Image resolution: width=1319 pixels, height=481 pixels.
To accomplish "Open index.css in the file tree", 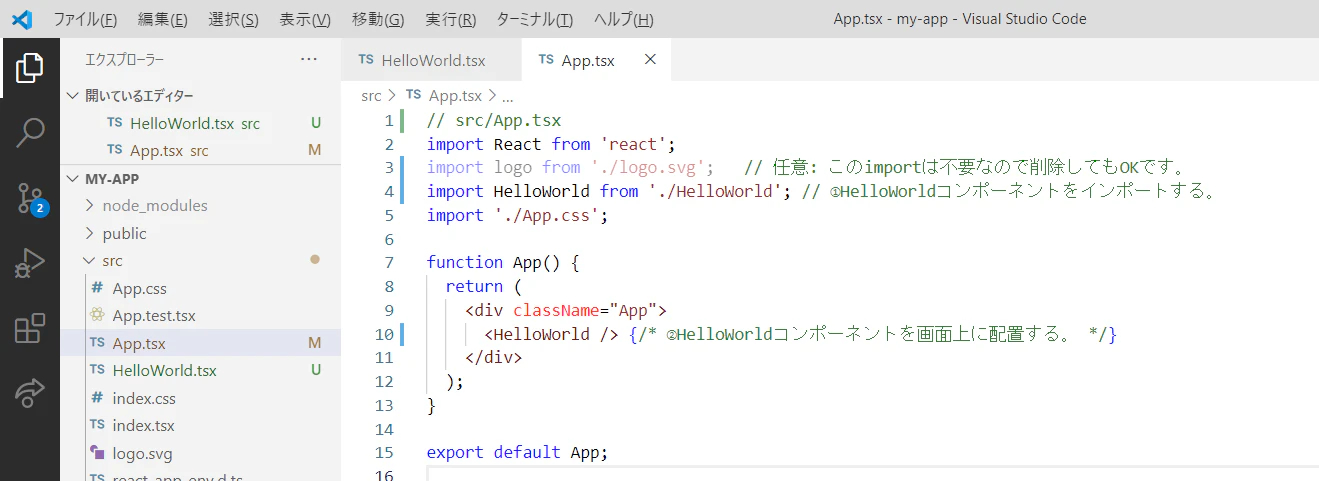I will click(x=200, y=398).
